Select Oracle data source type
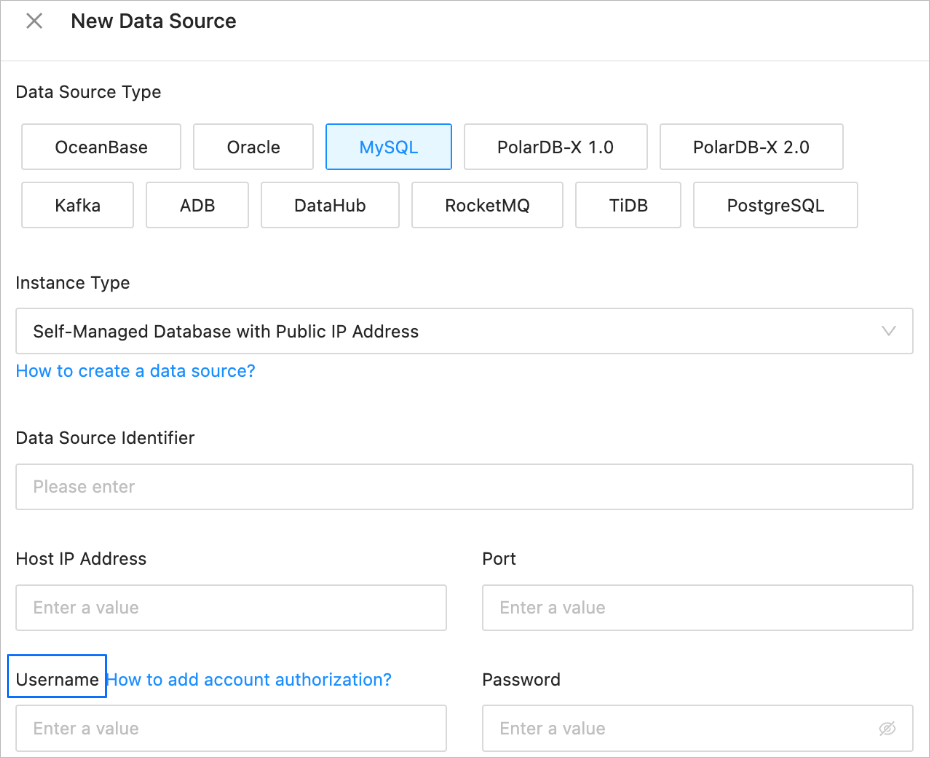930x758 pixels. pyautogui.click(x=253, y=147)
